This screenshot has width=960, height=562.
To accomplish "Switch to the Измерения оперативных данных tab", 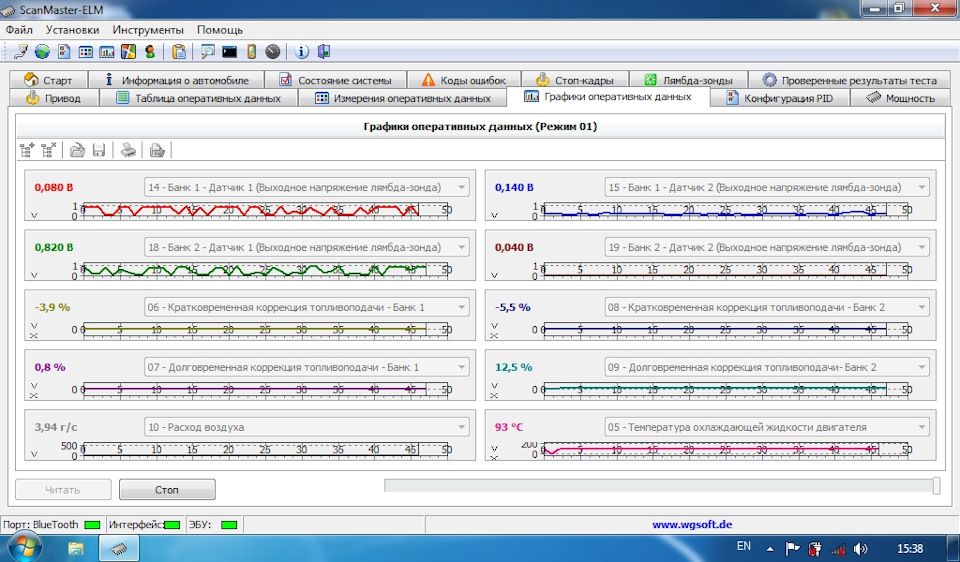I will [x=402, y=98].
